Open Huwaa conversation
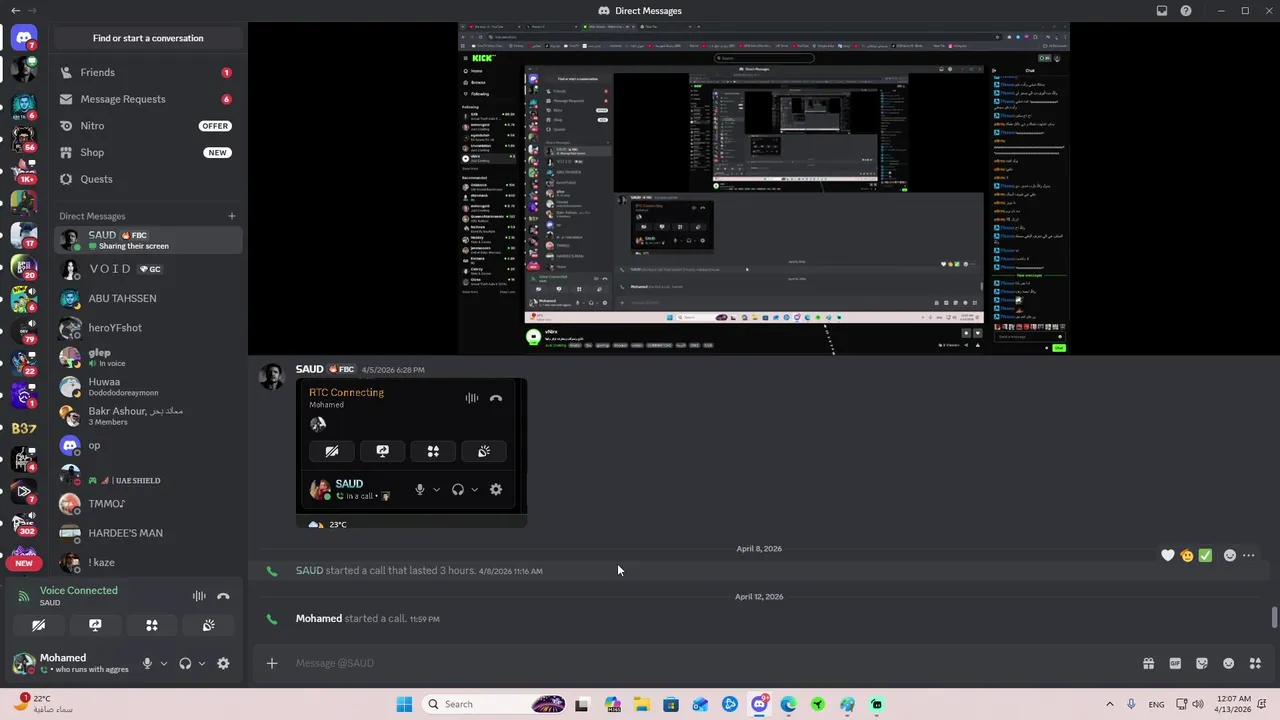 (x=148, y=386)
